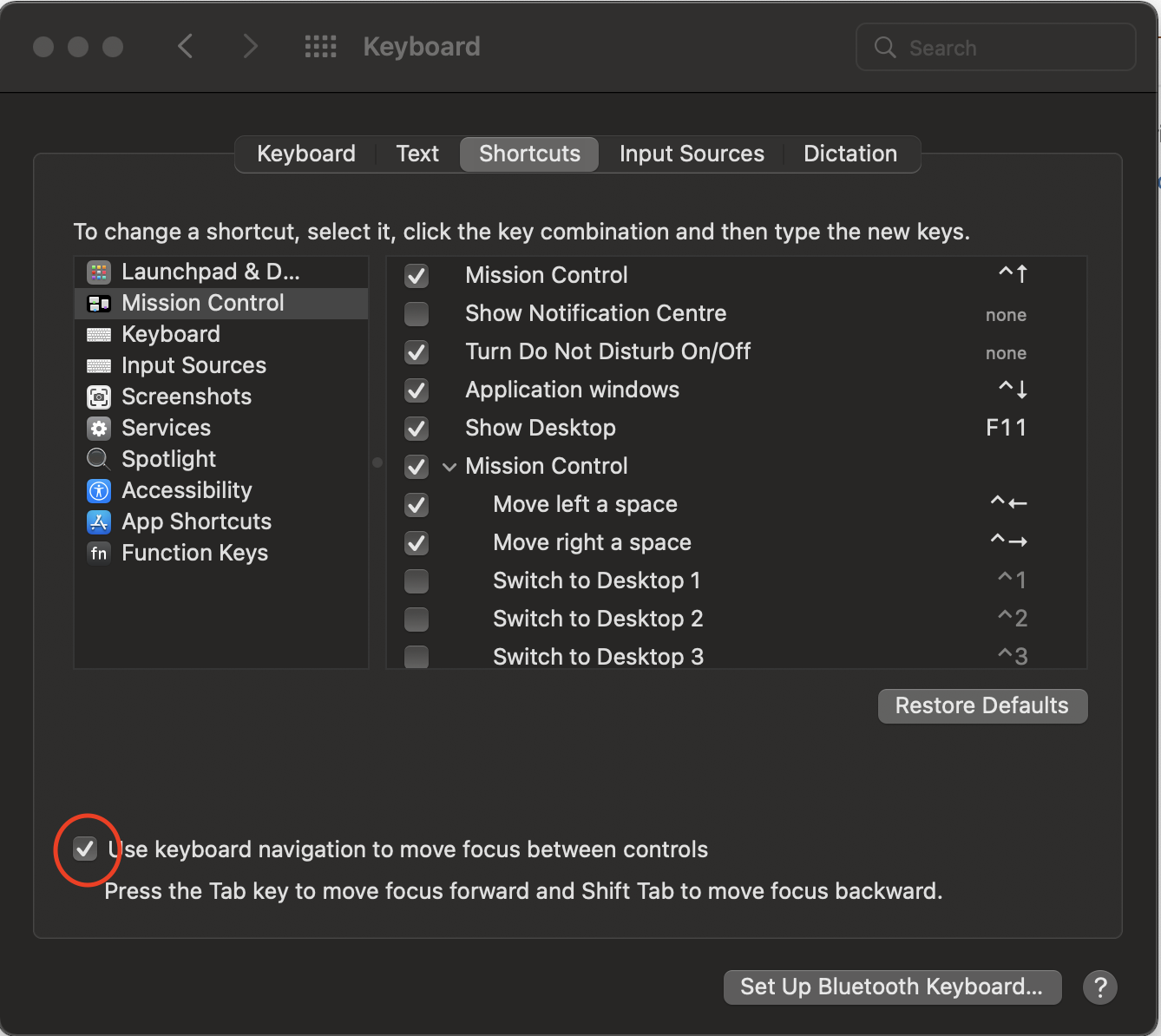Click the Show All grid icon in toolbar
This screenshot has height=1036, width=1161.
(320, 47)
